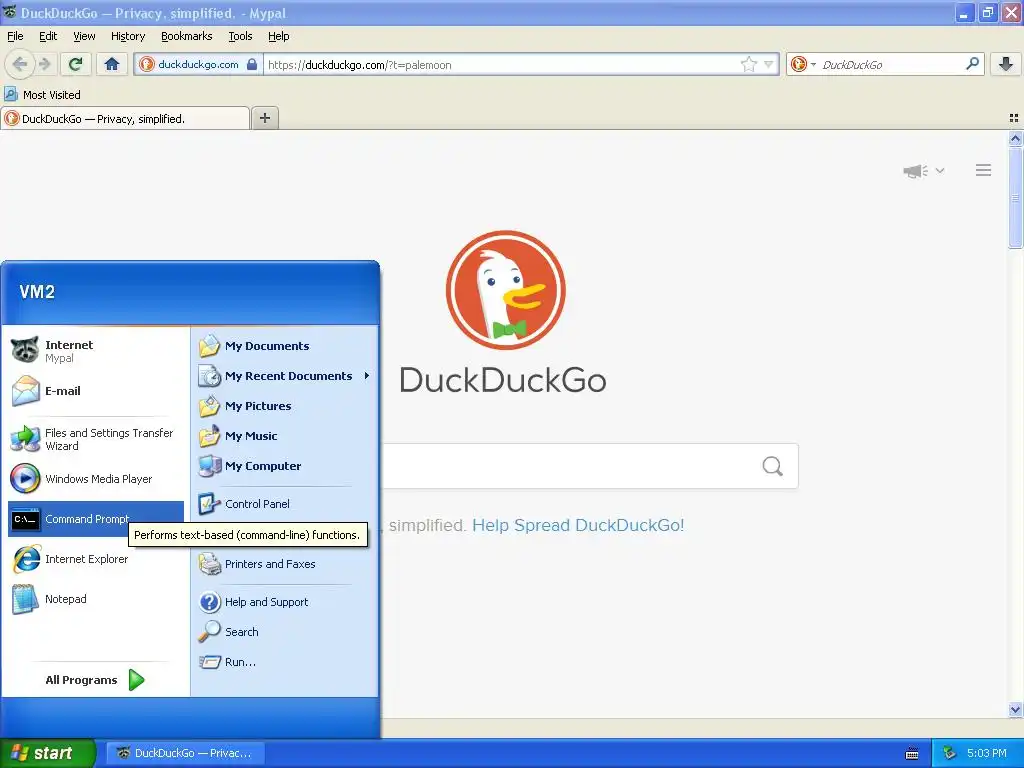The height and width of the screenshot is (768, 1024).
Task: Open Printers and Faxes
Action: tap(285, 564)
